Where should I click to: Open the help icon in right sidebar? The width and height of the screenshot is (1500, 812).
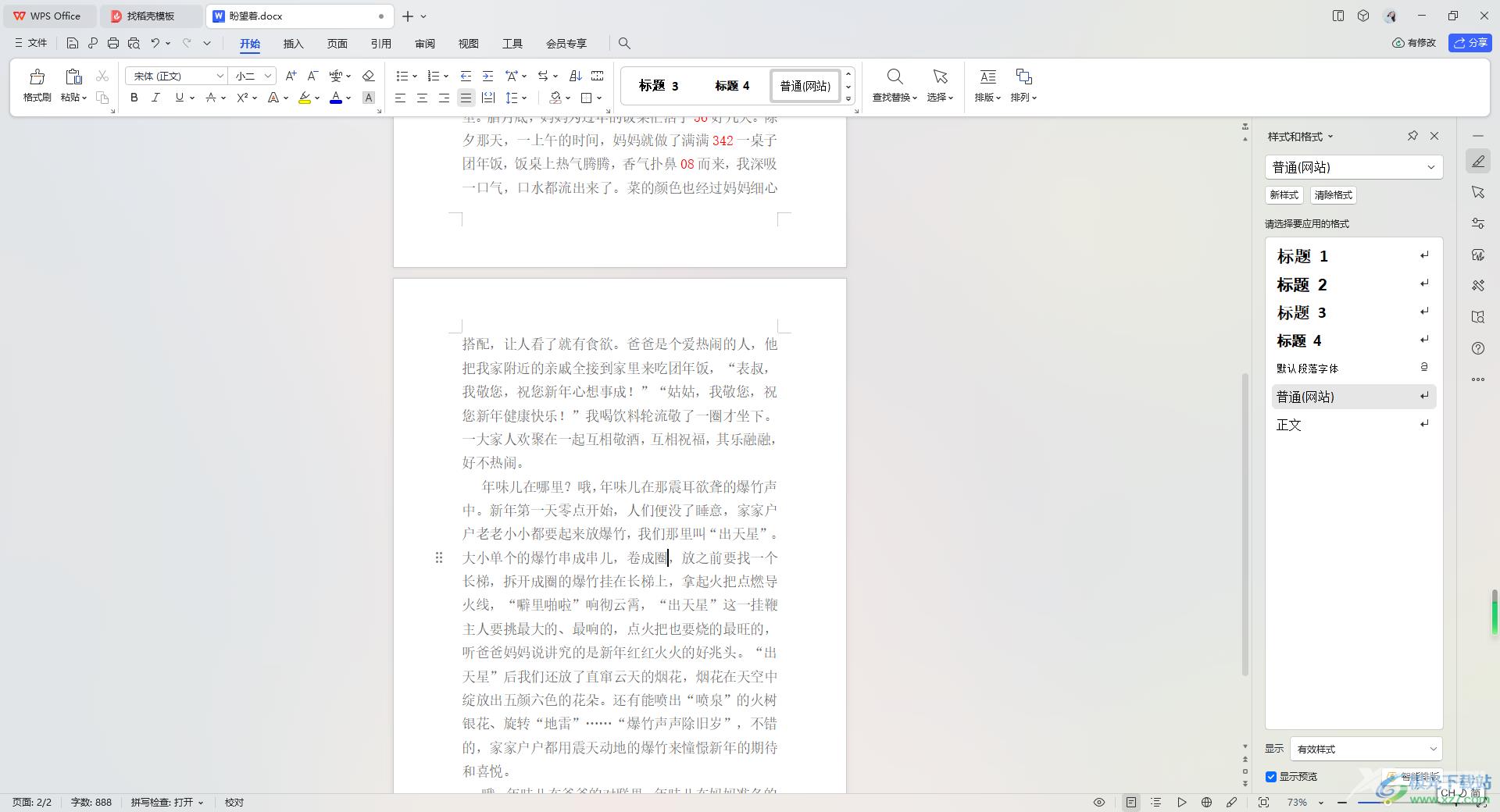[1478, 348]
